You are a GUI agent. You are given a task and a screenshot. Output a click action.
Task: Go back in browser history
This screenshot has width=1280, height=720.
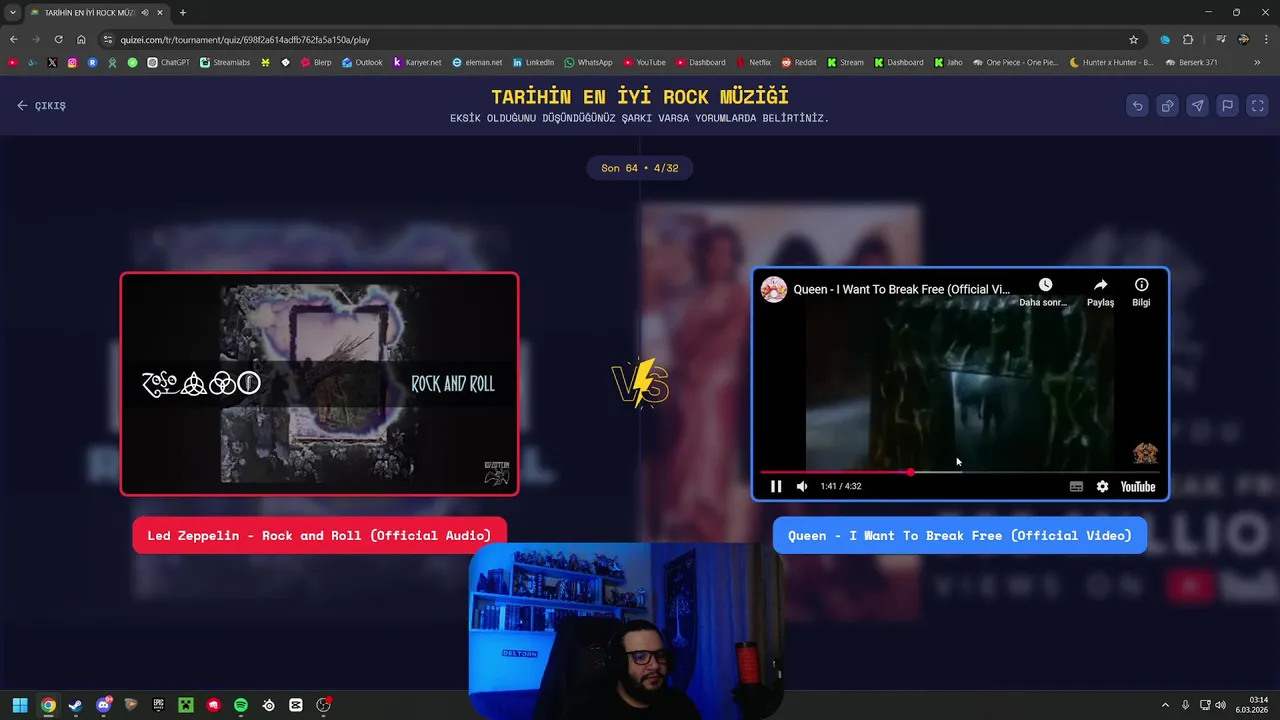click(x=14, y=40)
